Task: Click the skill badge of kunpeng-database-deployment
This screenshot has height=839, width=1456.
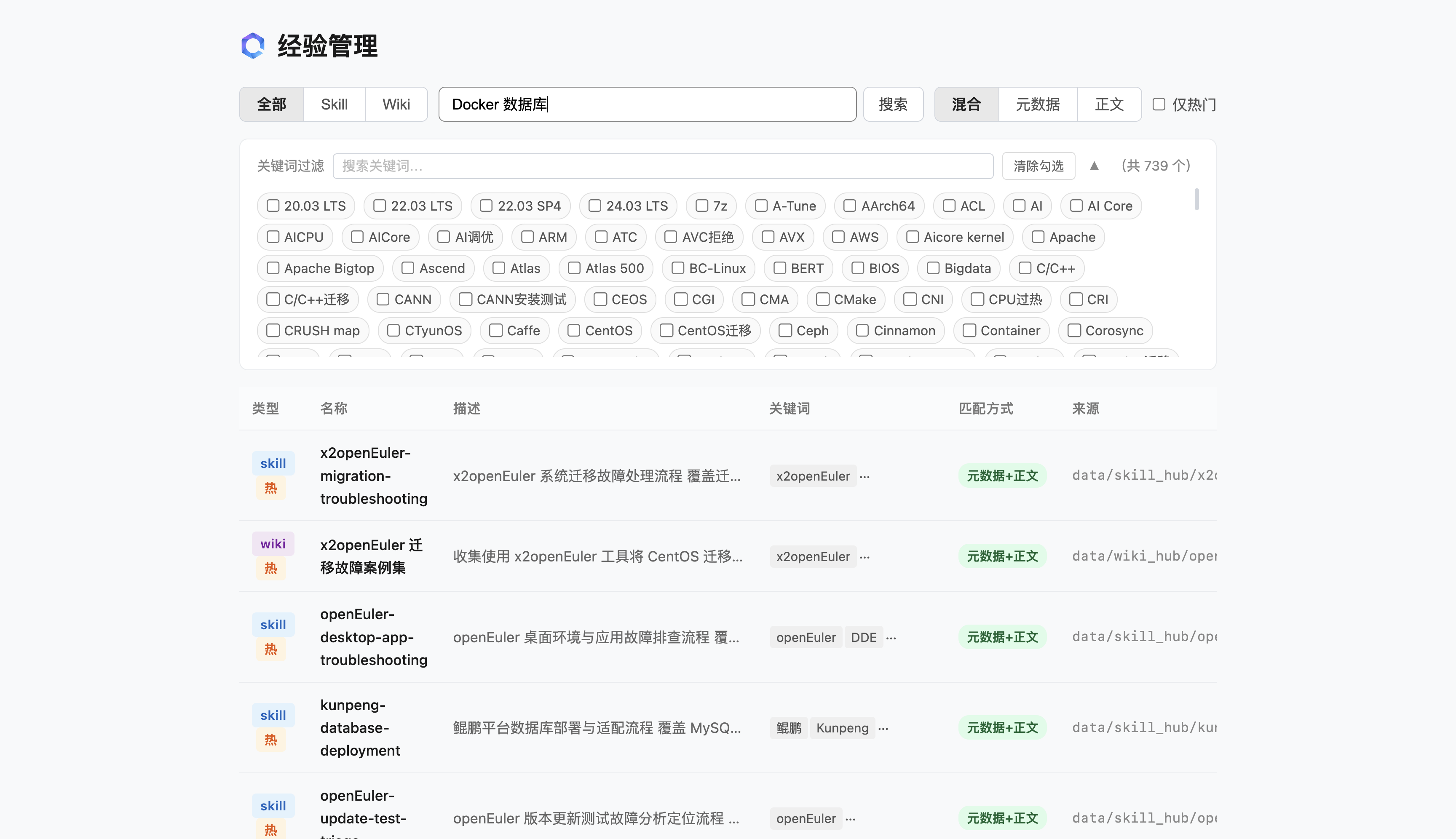Action: [273, 715]
